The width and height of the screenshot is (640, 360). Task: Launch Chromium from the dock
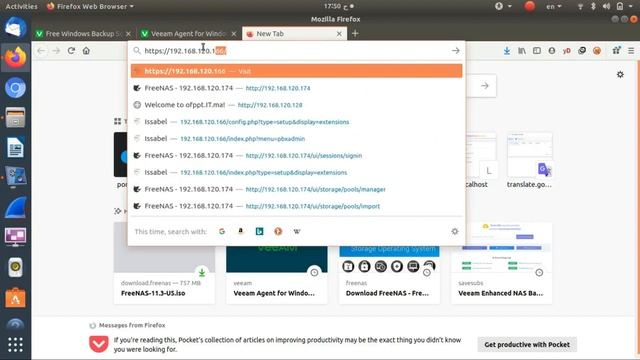[15, 88]
